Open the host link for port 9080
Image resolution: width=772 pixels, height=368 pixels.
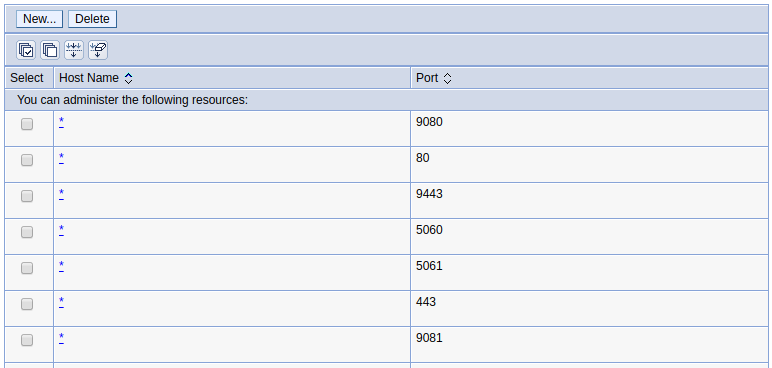pos(62,122)
